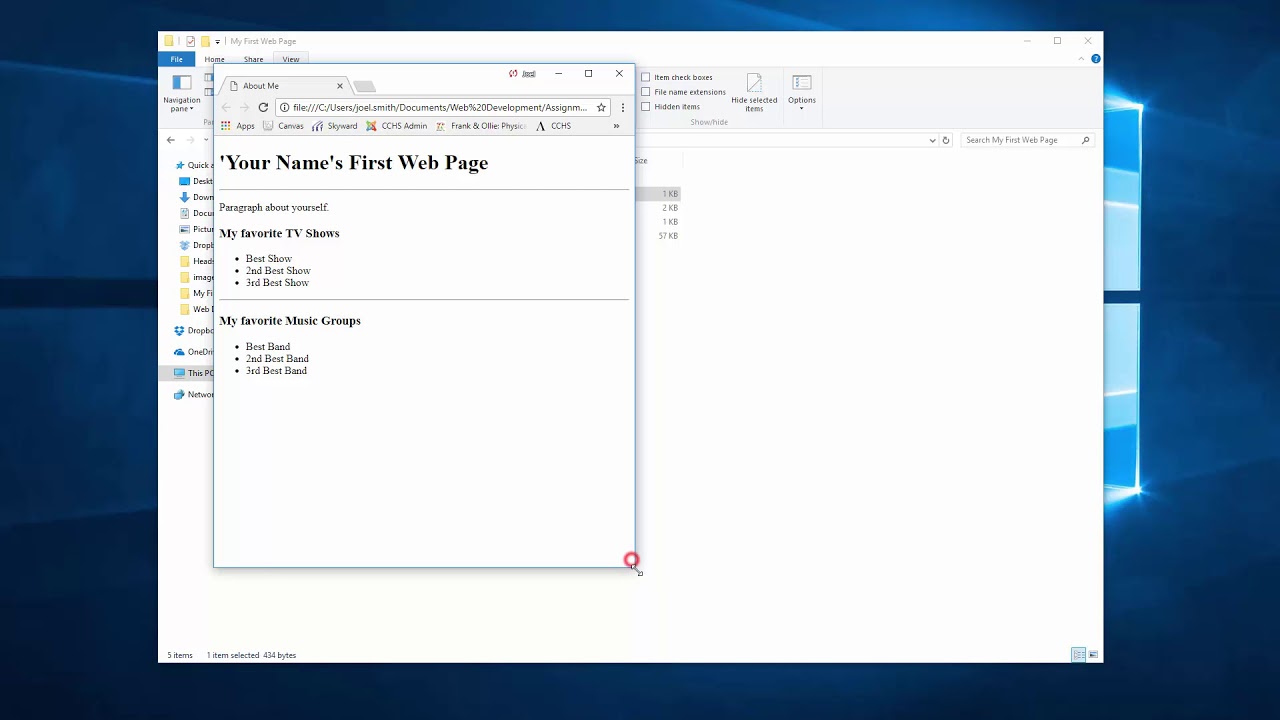Open the Navigation pane dropdown
Image resolution: width=1280 pixels, height=720 pixels.
coord(181,94)
